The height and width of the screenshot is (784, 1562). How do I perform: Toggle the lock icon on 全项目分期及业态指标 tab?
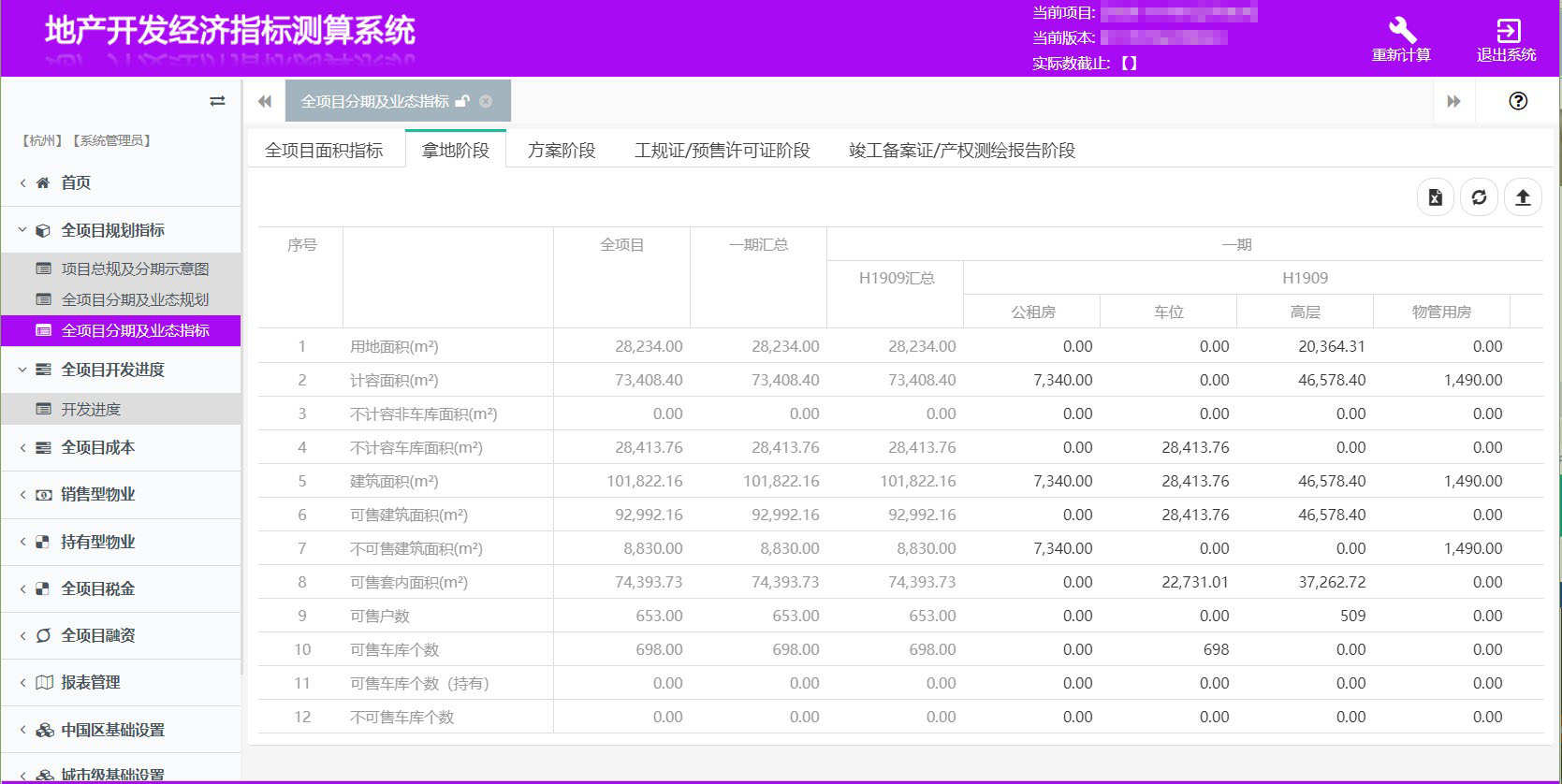click(x=462, y=101)
